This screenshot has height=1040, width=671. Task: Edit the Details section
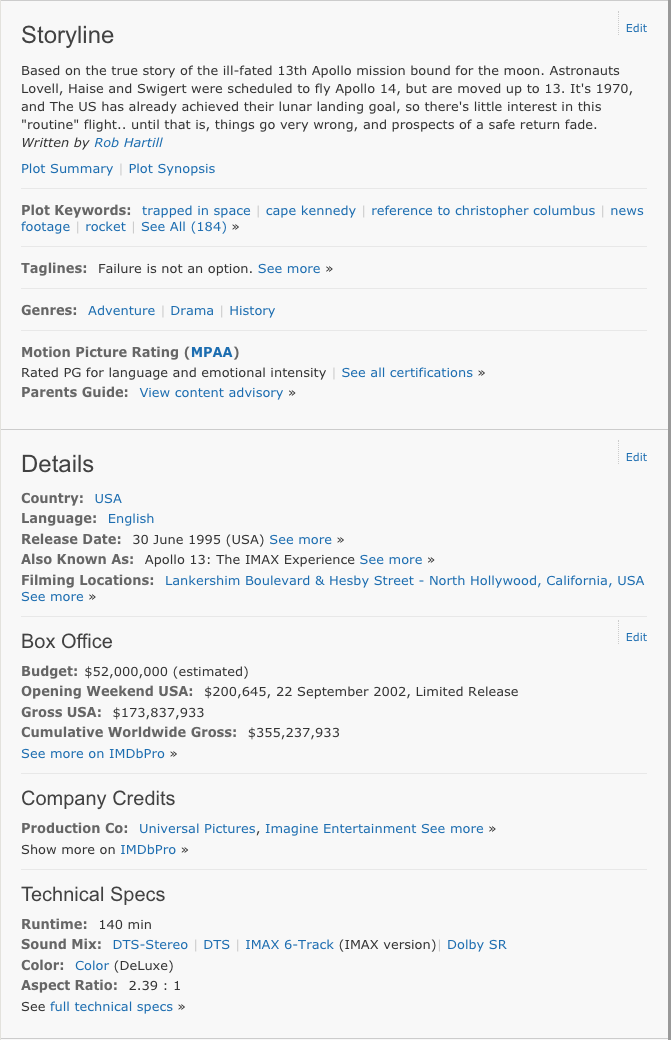(x=636, y=457)
